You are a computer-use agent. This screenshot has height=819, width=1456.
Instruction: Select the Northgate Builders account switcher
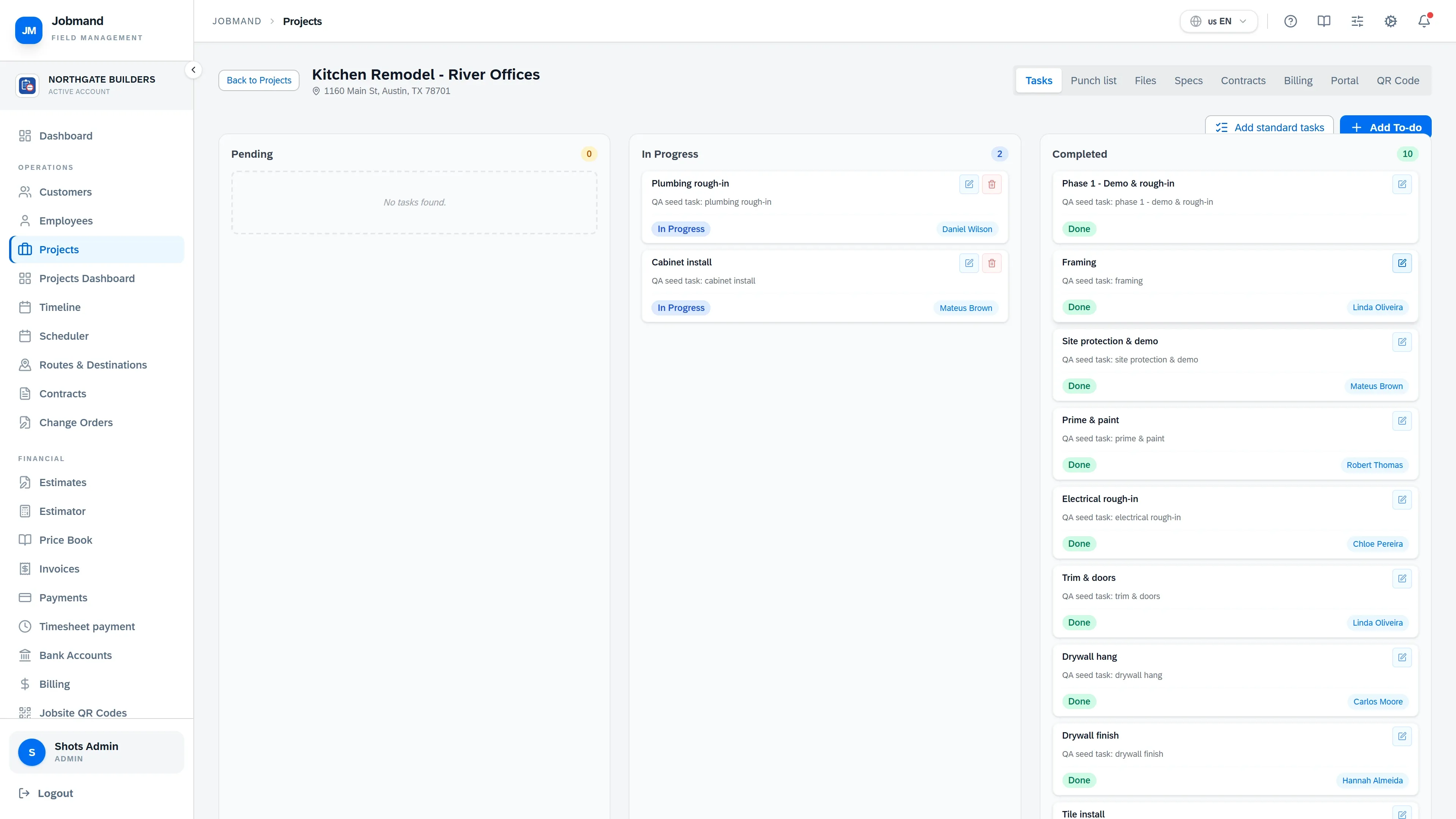[97, 85]
